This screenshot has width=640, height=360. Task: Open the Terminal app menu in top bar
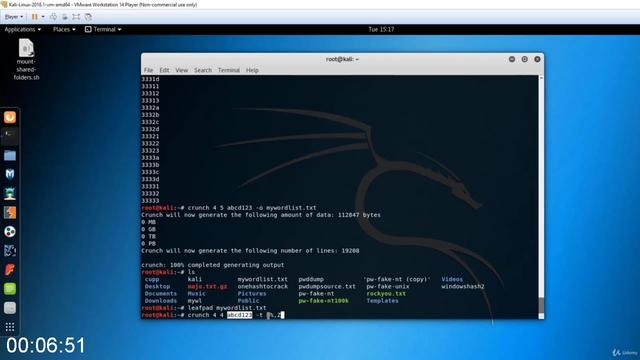tap(103, 29)
